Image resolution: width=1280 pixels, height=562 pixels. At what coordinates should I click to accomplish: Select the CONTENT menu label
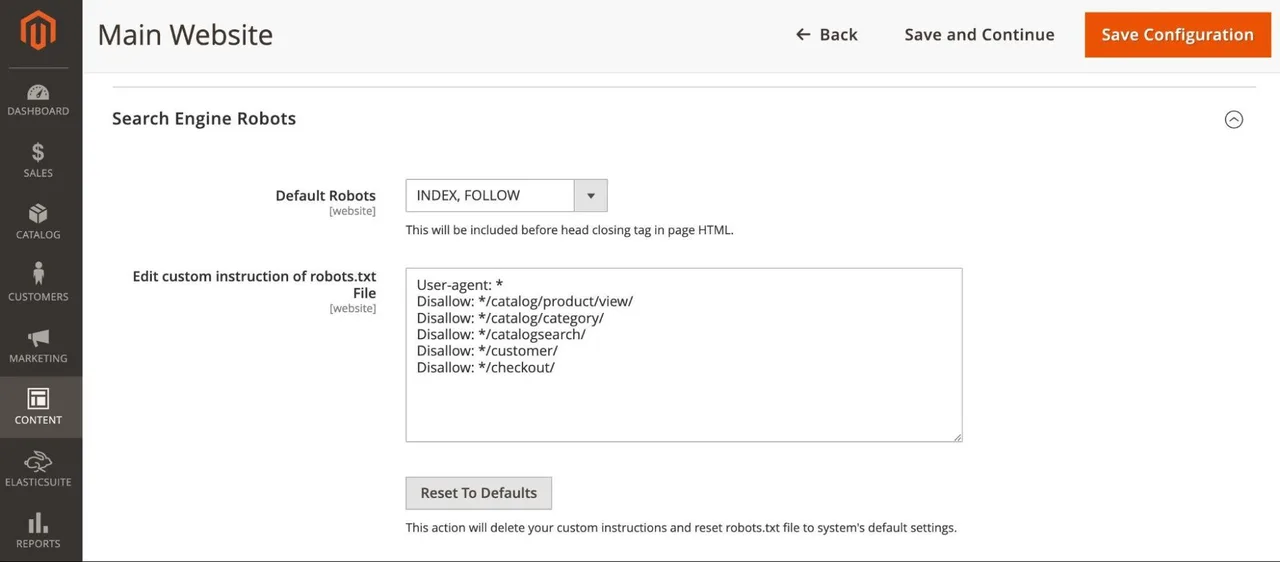[38, 420]
